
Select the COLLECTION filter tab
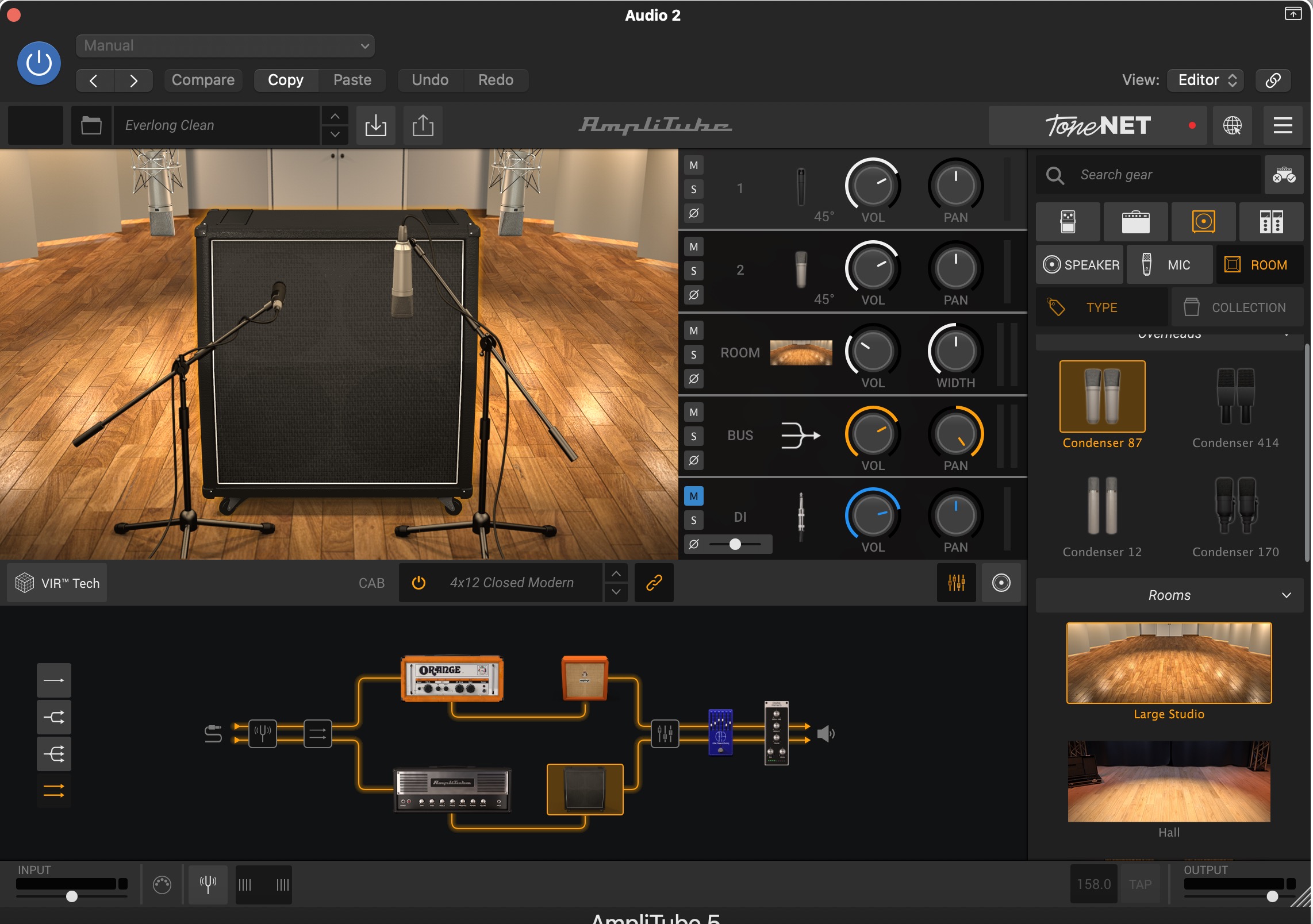click(x=1237, y=307)
